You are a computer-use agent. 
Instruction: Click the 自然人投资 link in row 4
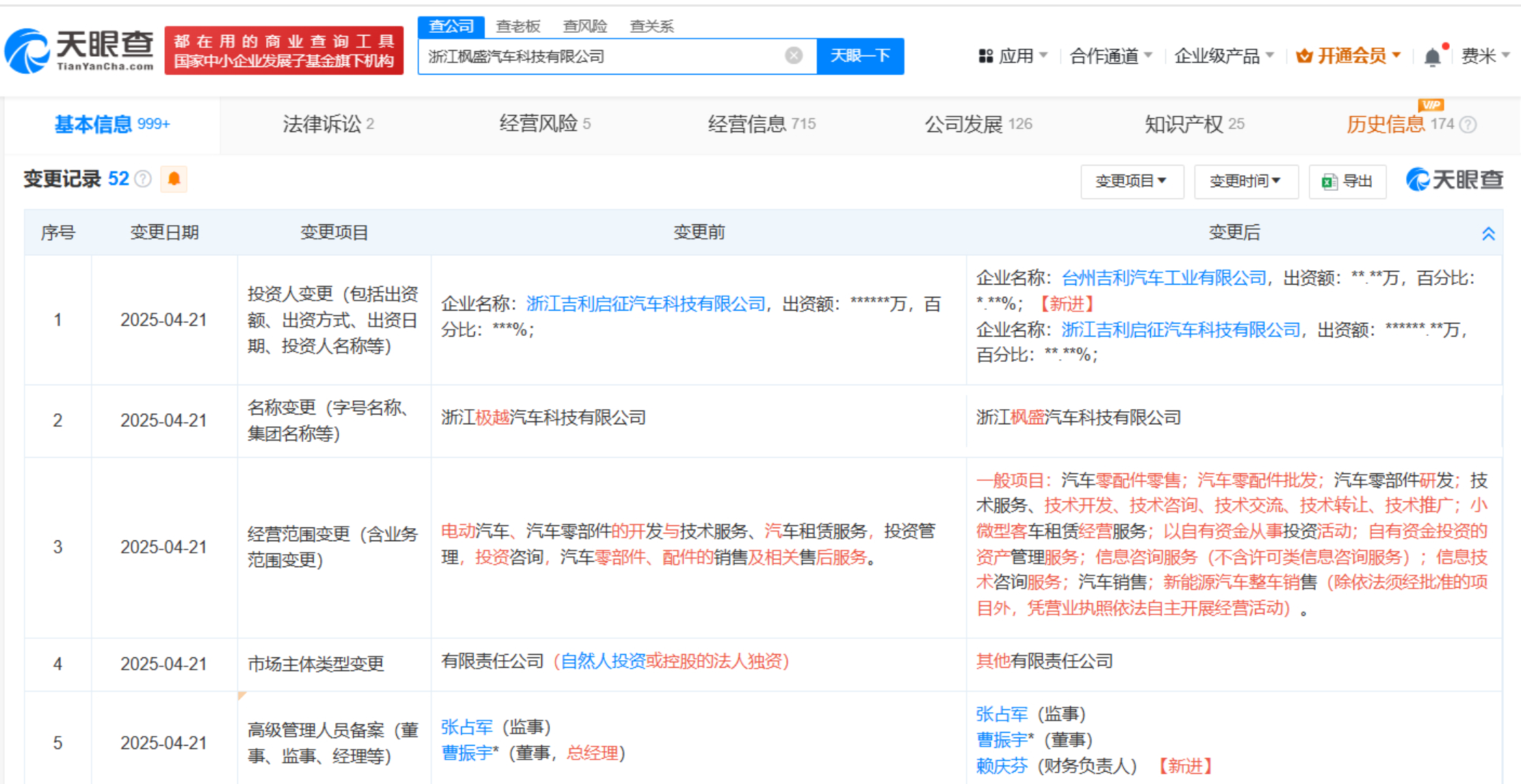coord(603,661)
